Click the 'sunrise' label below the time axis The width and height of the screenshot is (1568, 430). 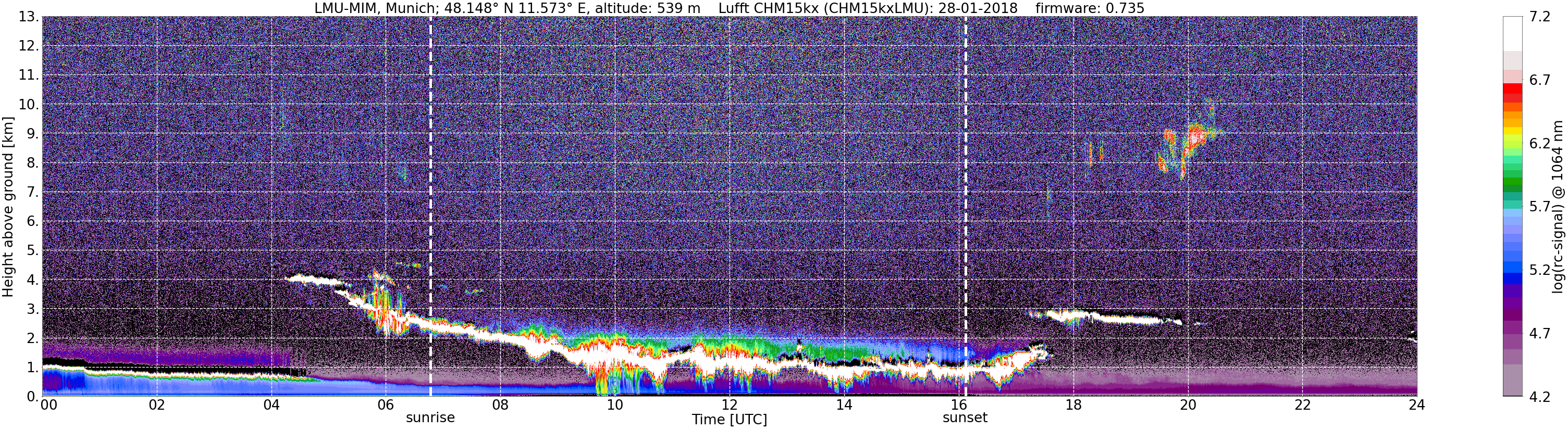coord(430,418)
